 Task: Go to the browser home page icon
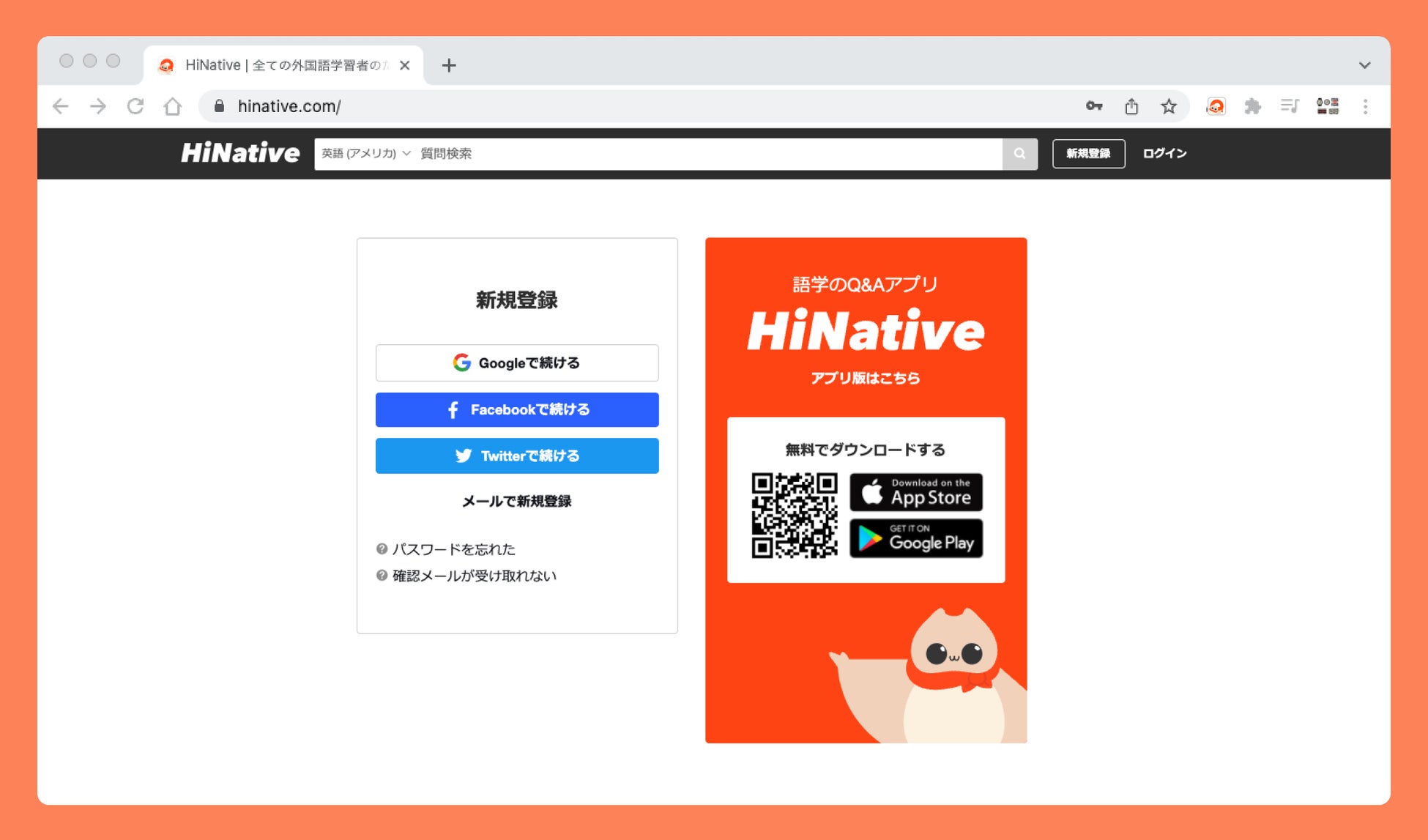click(173, 107)
